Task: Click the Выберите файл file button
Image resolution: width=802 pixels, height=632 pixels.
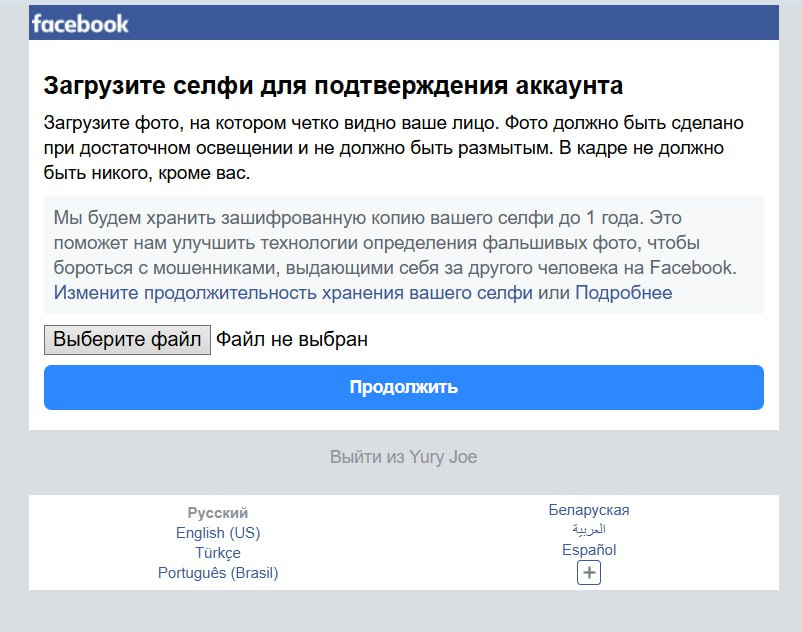Action: (127, 340)
